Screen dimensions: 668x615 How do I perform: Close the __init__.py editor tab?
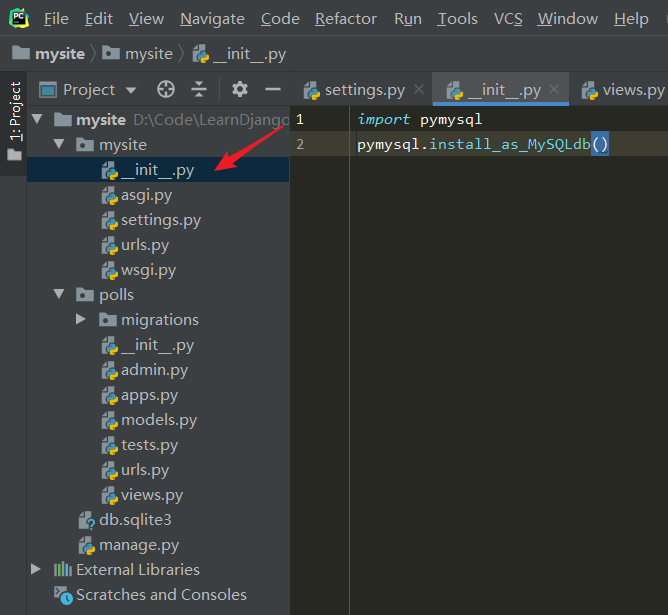[554, 90]
